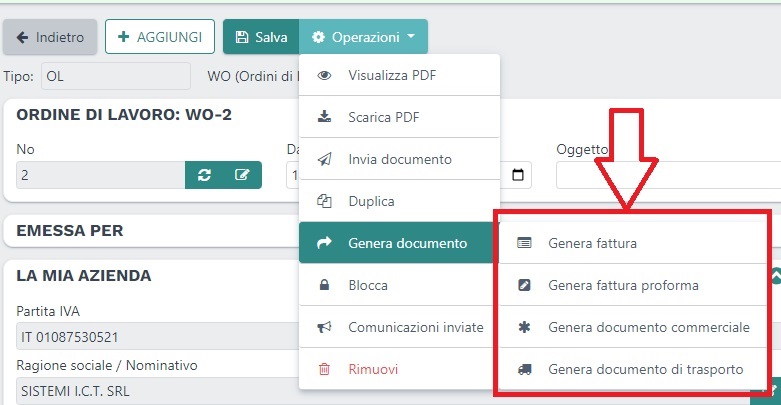Click the edit pencil icon beside number field
The height and width of the screenshot is (405, 781).
pos(242,175)
